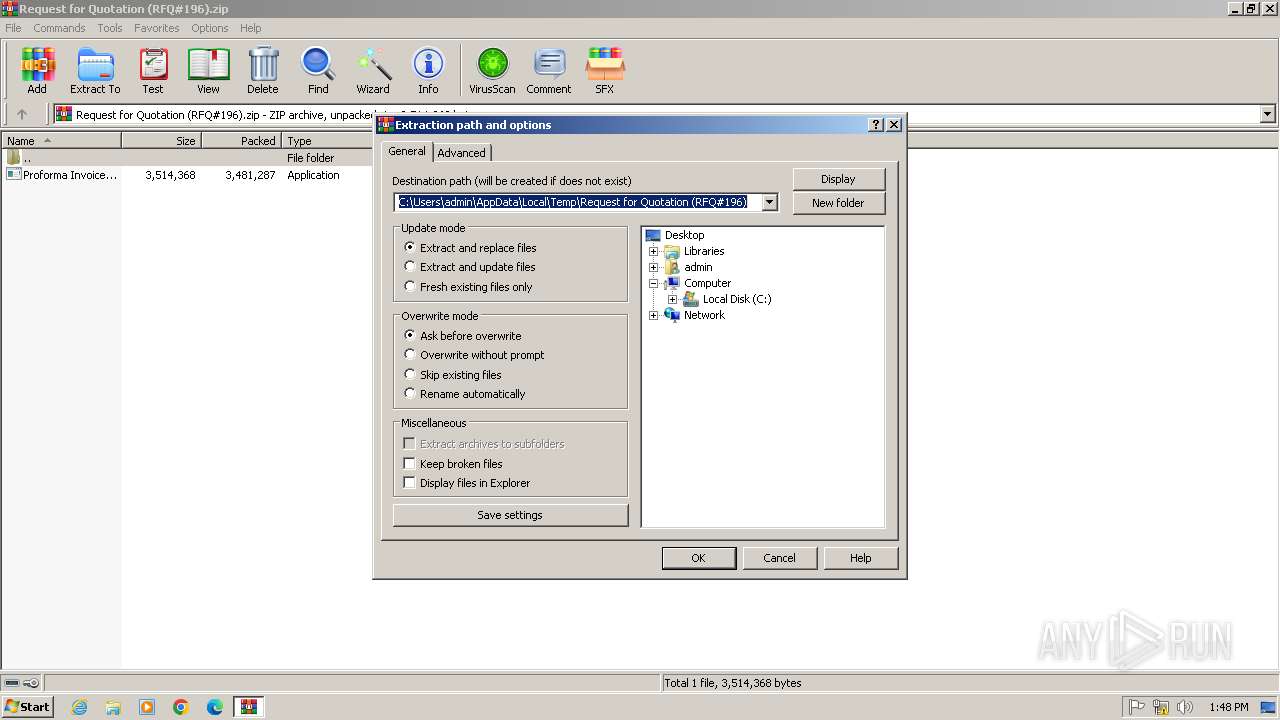Launch Google Chrome from taskbar
This screenshot has width=1280, height=720.
tap(181, 707)
